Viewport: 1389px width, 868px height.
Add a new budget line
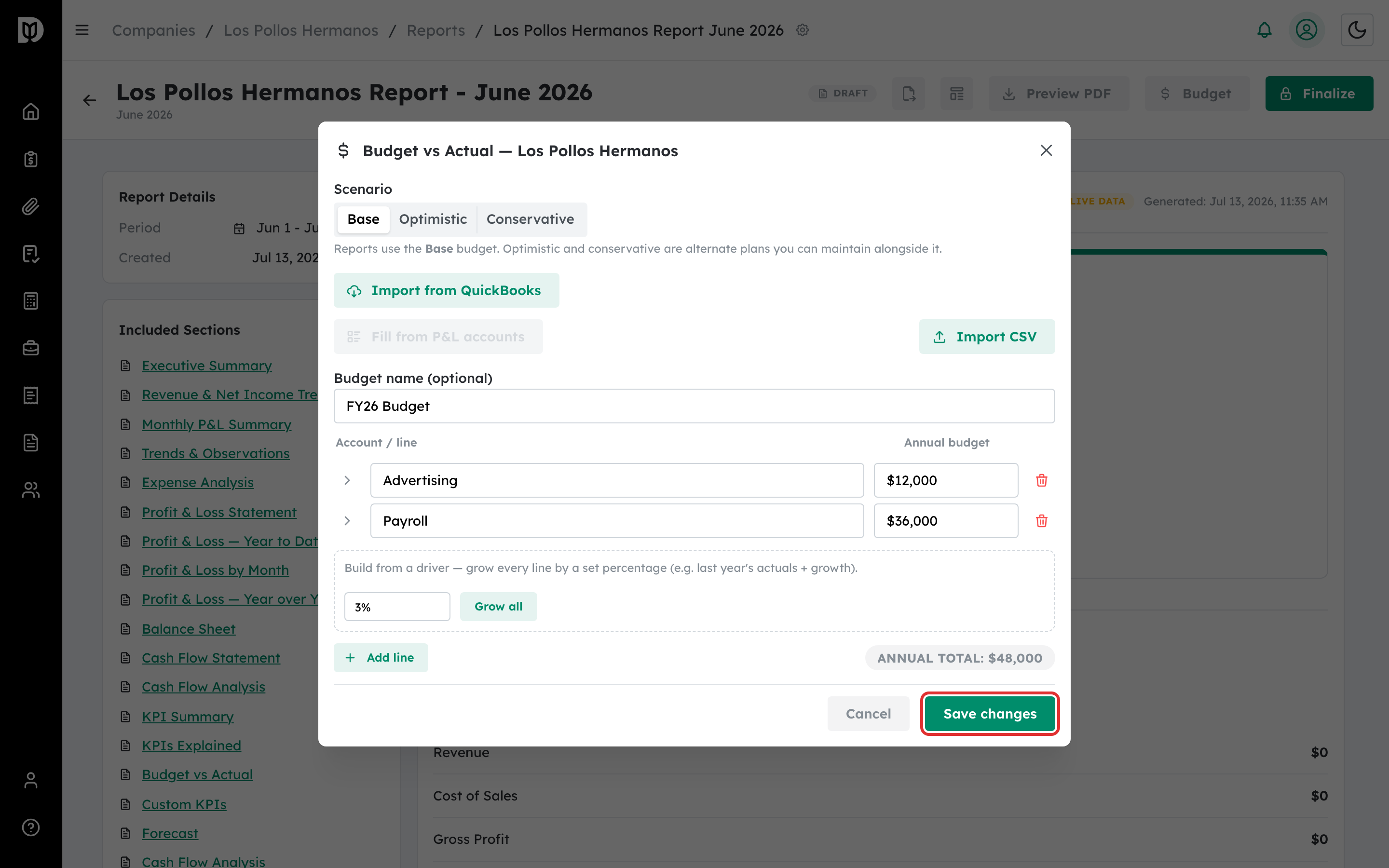tap(381, 658)
